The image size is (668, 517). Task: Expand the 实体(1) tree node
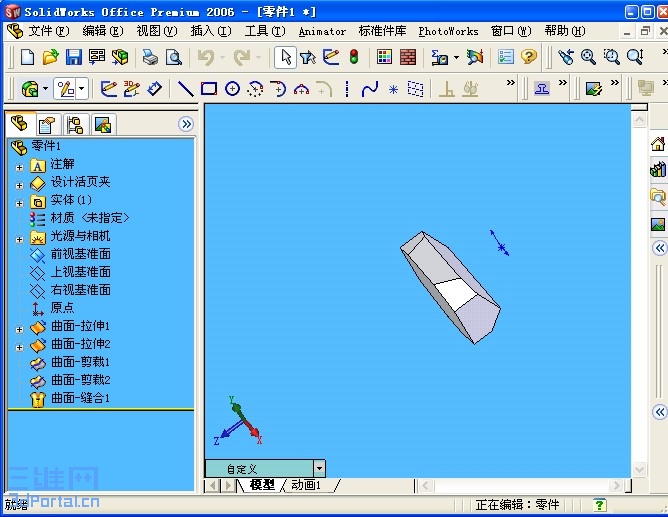click(19, 204)
